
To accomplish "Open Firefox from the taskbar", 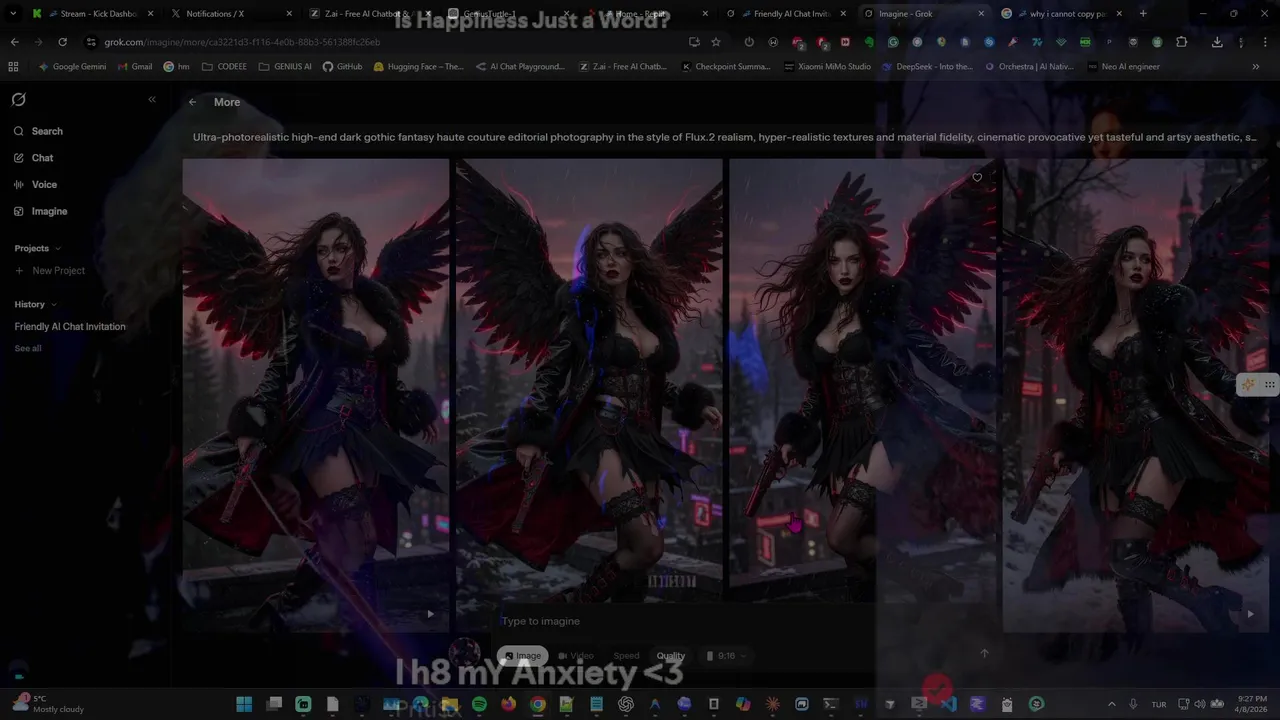I will (508, 704).
